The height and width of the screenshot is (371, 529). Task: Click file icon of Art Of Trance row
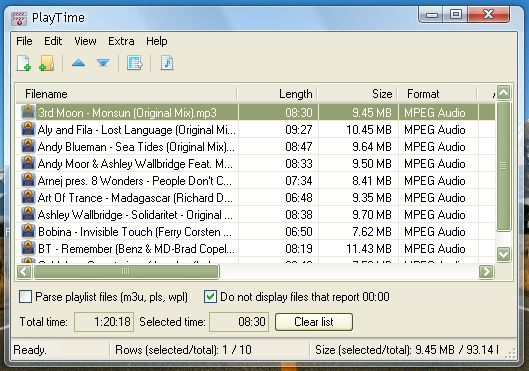(28, 197)
